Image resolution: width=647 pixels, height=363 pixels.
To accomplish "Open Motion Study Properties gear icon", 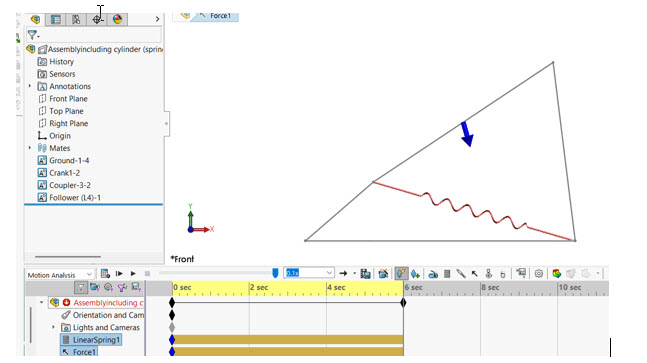I will (x=538, y=273).
